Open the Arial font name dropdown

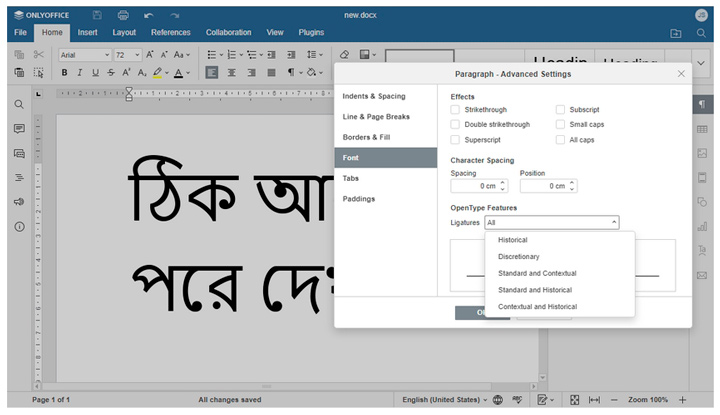tap(107, 55)
